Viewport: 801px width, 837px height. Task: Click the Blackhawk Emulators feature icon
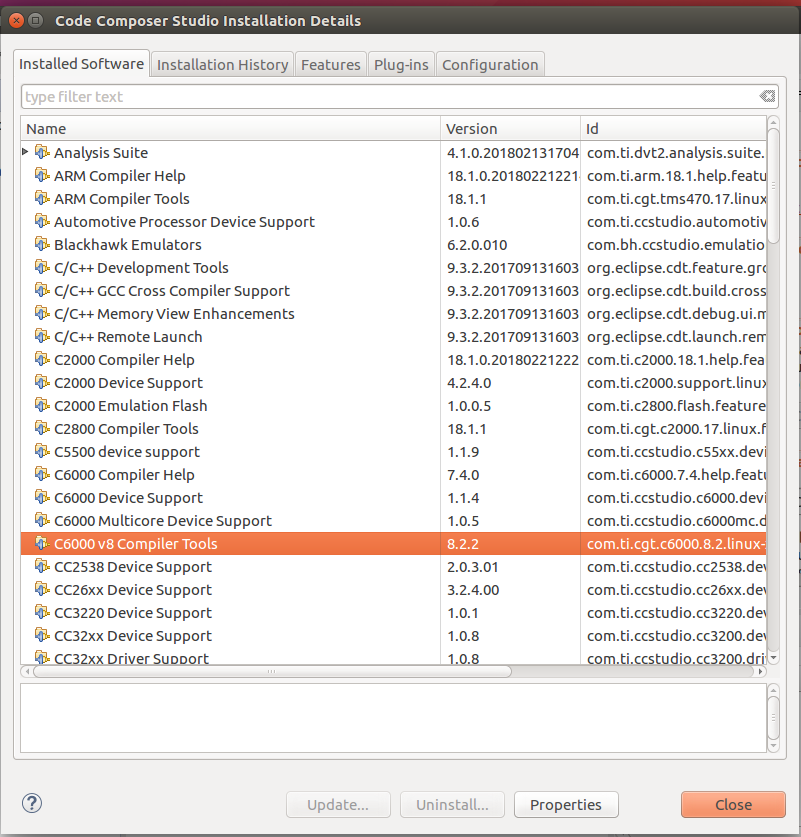(x=42, y=244)
